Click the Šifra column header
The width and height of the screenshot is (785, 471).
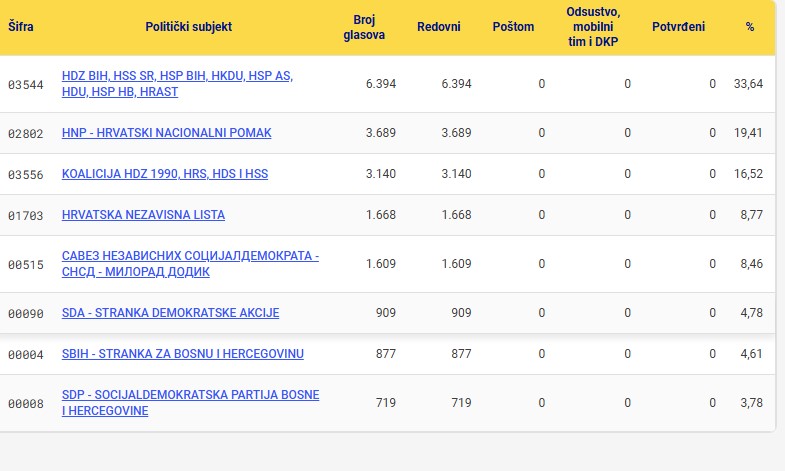[21, 27]
